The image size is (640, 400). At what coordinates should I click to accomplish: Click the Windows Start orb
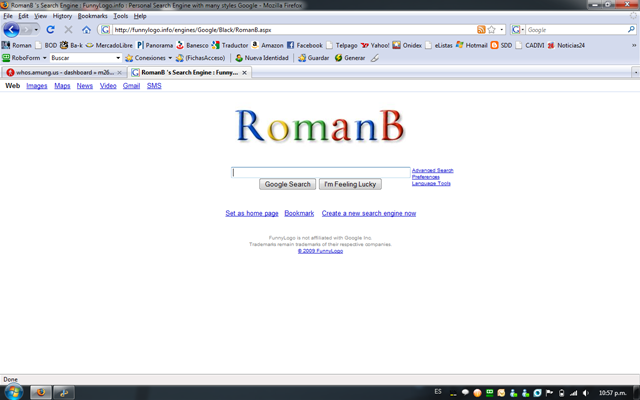pyautogui.click(x=13, y=392)
